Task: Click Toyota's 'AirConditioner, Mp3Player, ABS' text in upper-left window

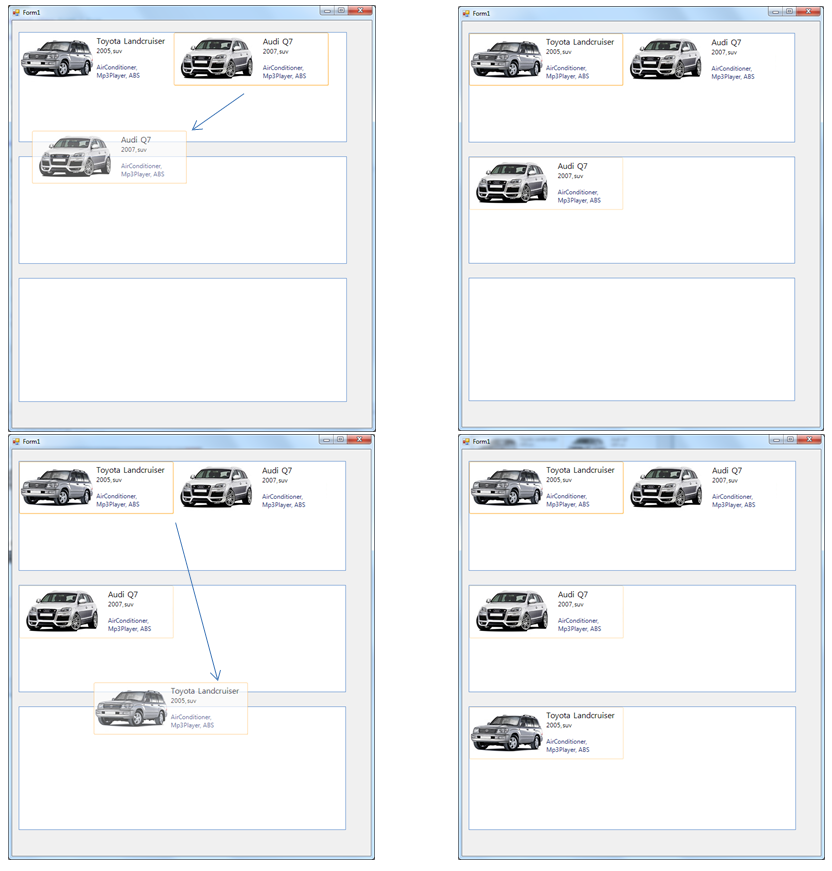Action: click(x=118, y=71)
